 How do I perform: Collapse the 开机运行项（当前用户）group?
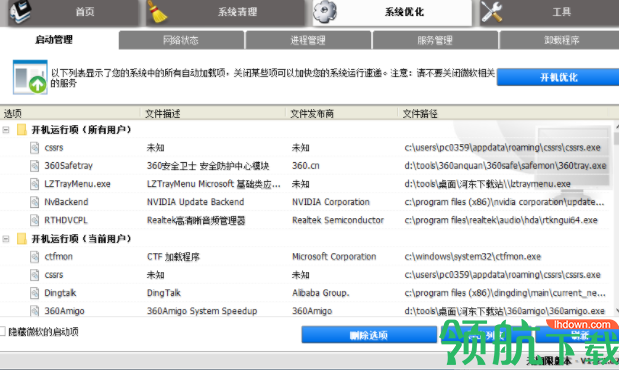coord(6,239)
